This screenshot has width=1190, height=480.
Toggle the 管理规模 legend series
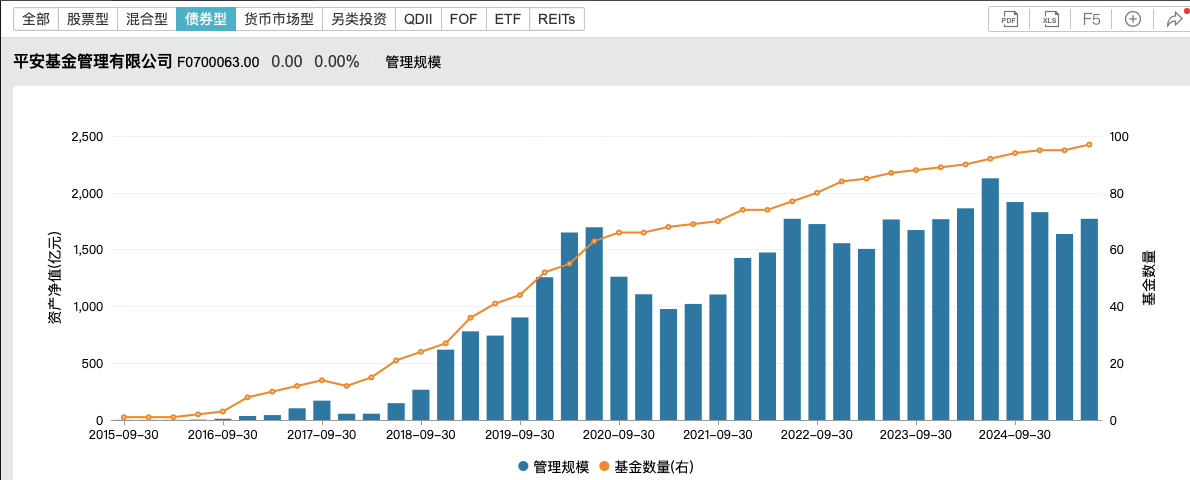tap(553, 466)
